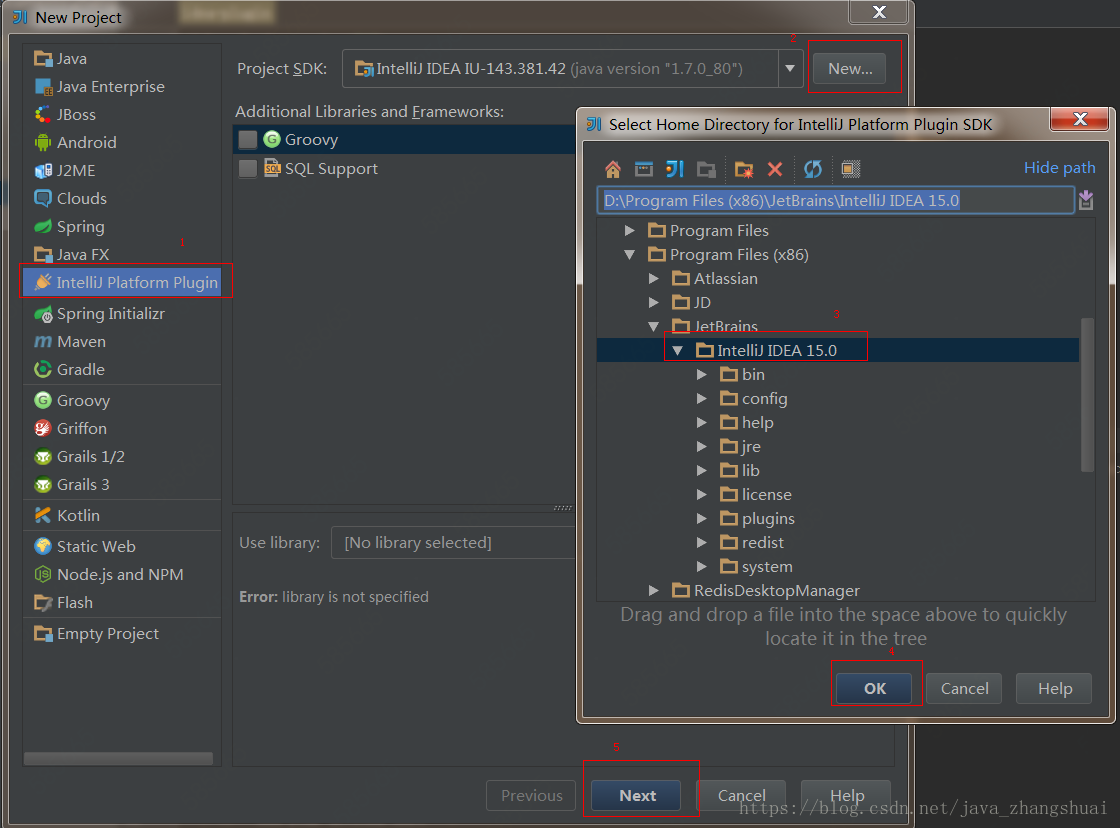Click the directory tree vertical scrollbar
This screenshot has width=1120, height=828.
1087,395
